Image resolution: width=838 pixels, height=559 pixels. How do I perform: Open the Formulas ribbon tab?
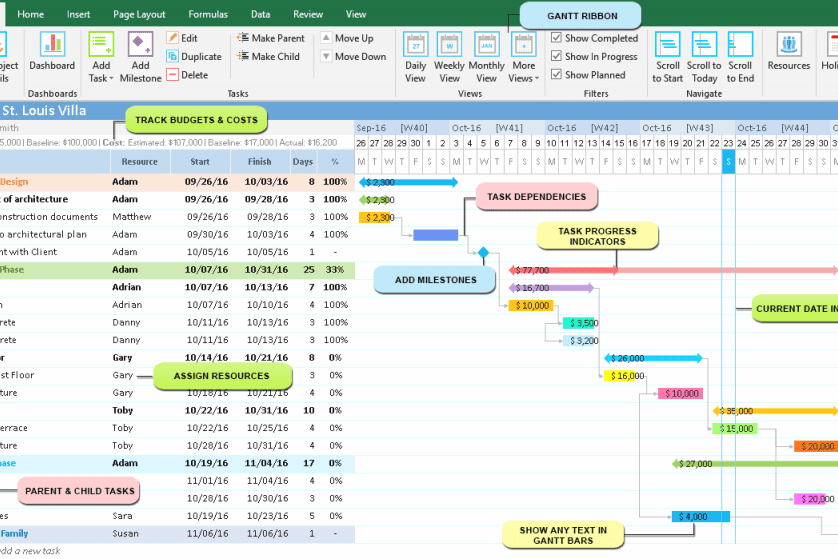point(208,14)
